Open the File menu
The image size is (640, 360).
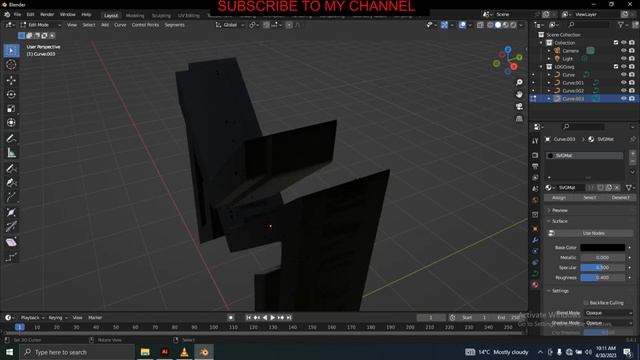click(17, 14)
